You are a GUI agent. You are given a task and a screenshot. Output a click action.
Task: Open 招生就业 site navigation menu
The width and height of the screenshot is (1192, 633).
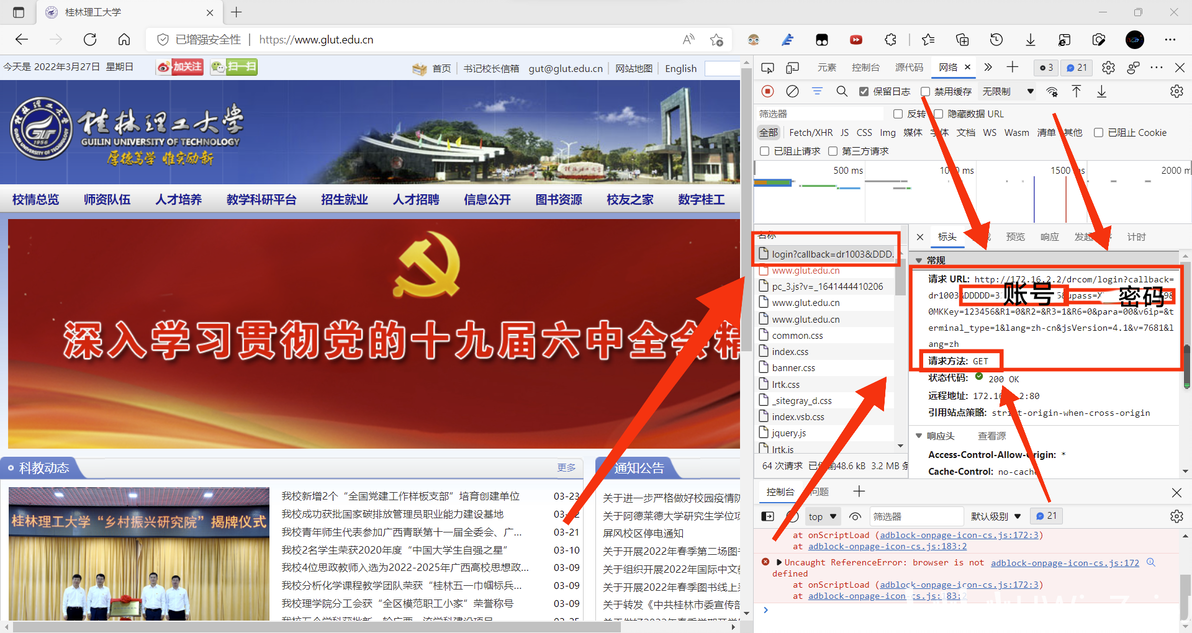344,199
